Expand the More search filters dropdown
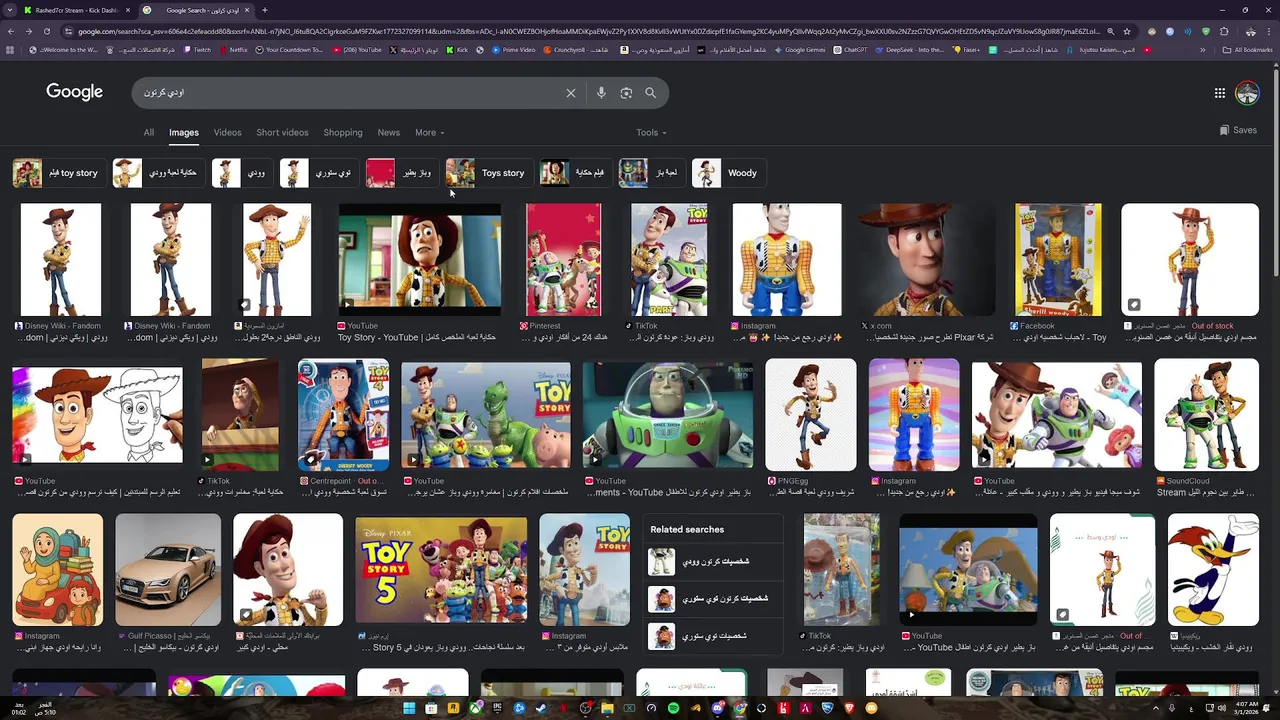 [429, 132]
